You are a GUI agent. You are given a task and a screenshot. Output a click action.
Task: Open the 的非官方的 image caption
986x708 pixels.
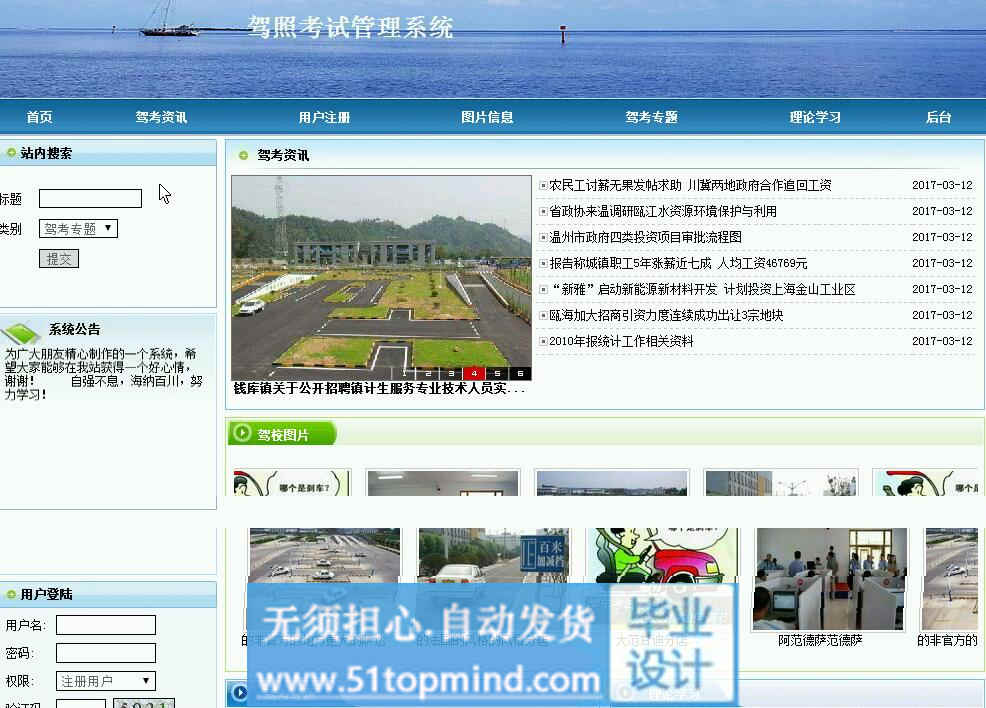tap(947, 640)
